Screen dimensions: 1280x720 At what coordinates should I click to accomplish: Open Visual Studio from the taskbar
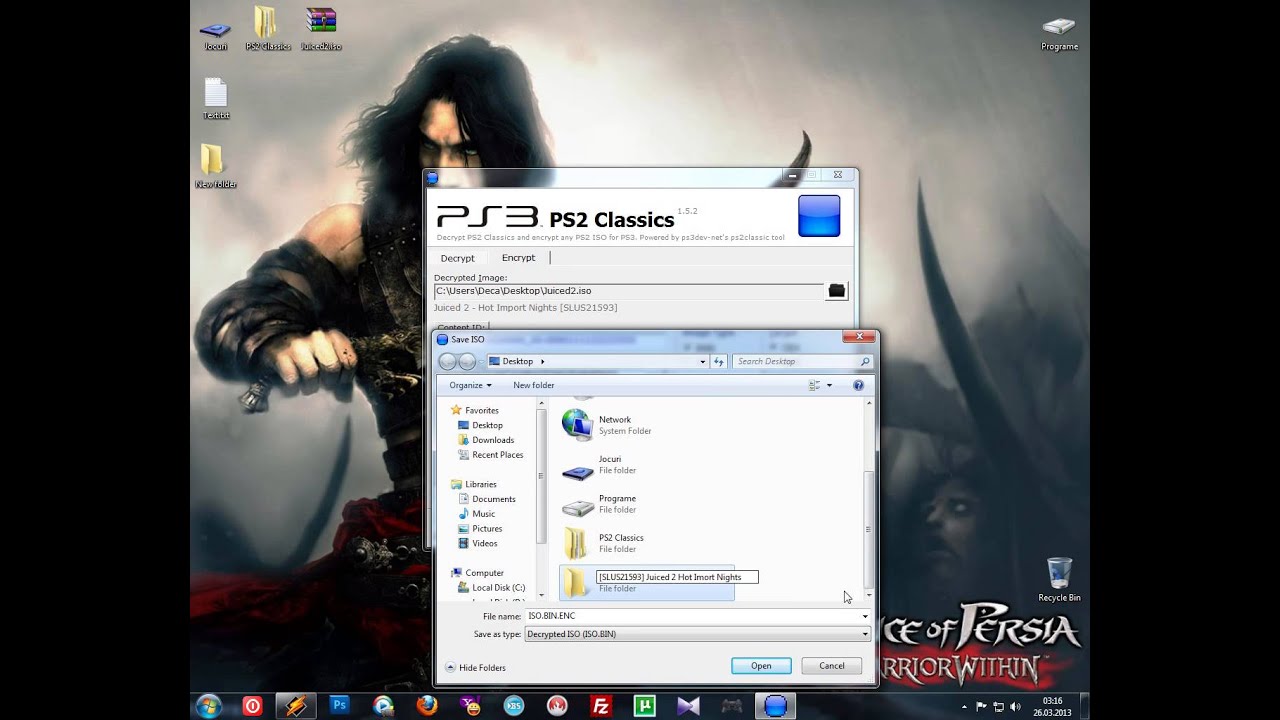(688, 705)
